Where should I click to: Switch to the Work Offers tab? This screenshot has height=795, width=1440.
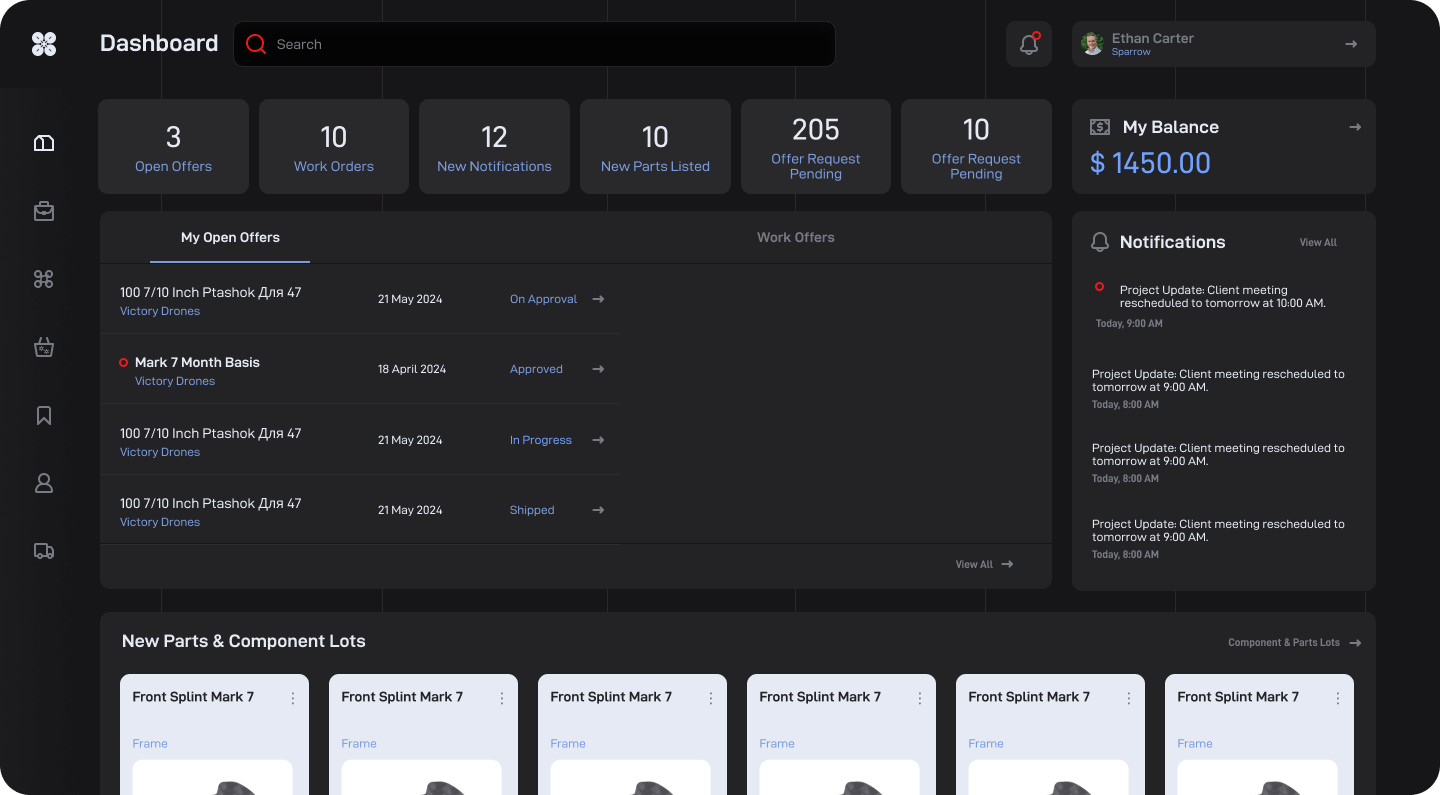point(795,238)
